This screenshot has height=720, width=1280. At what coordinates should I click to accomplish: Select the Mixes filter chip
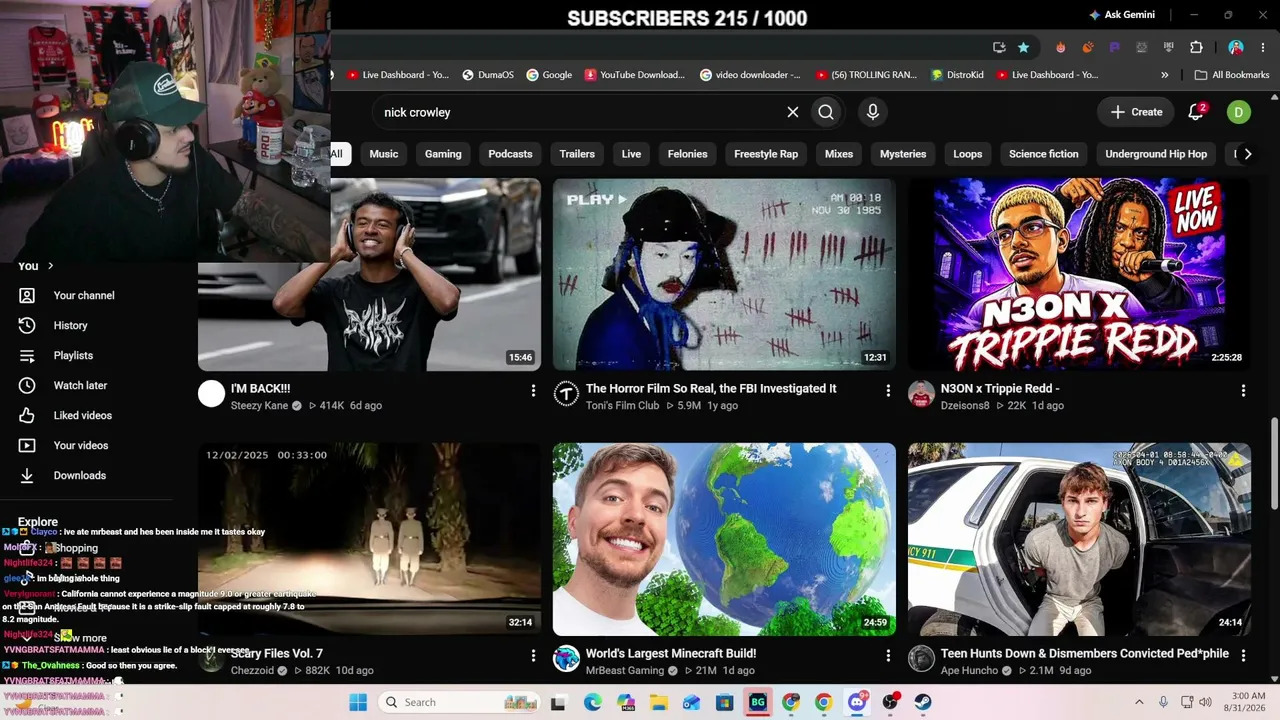click(x=839, y=154)
